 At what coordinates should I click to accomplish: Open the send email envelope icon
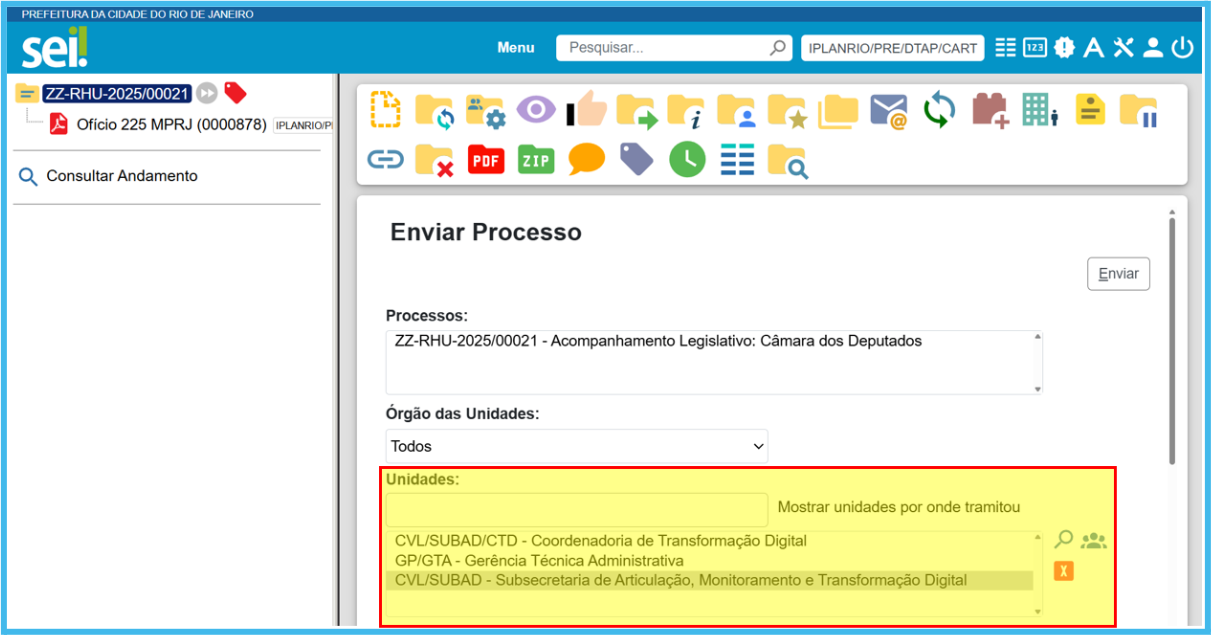coord(888,111)
